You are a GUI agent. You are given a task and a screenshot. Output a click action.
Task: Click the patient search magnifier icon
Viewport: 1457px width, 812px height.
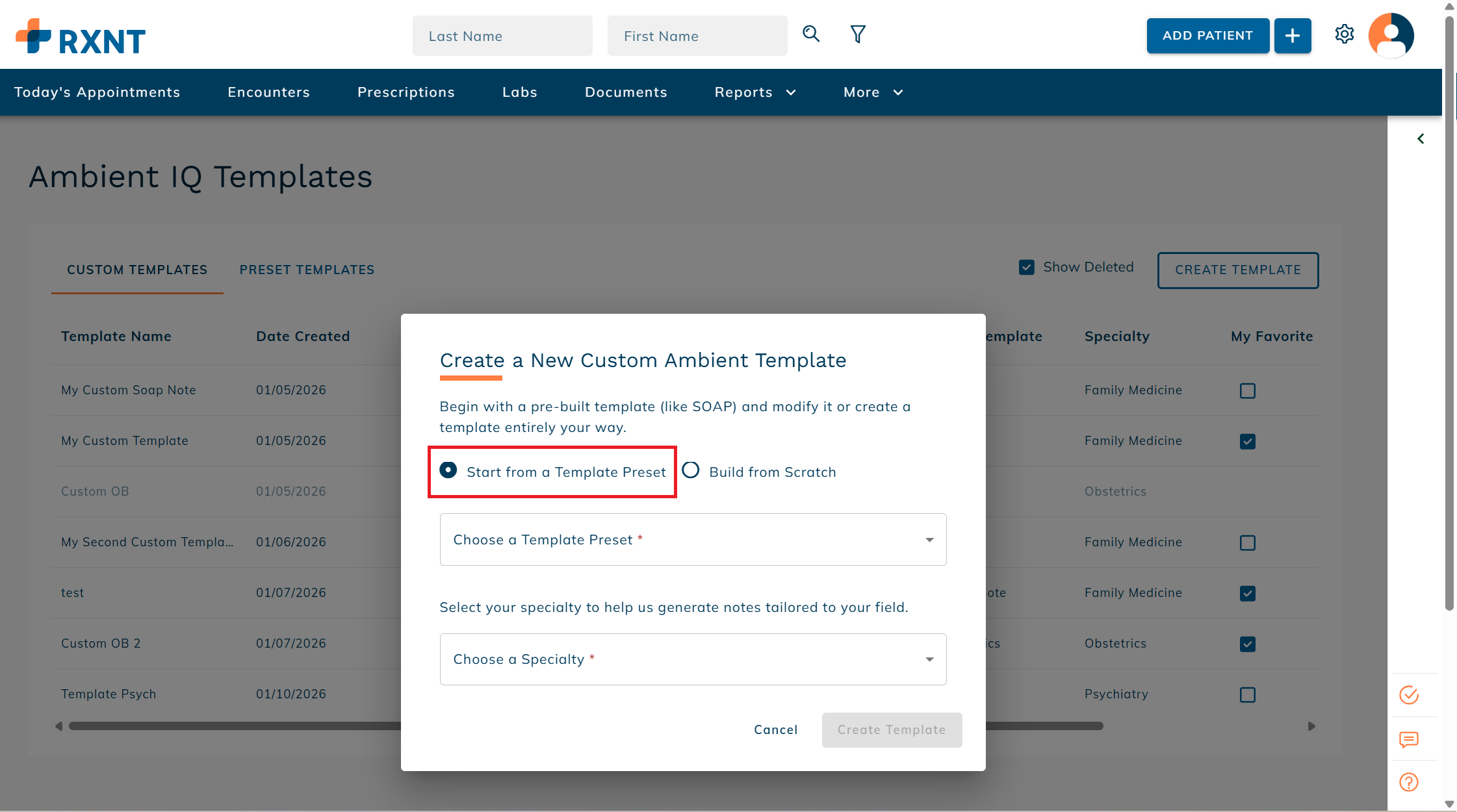pos(810,34)
